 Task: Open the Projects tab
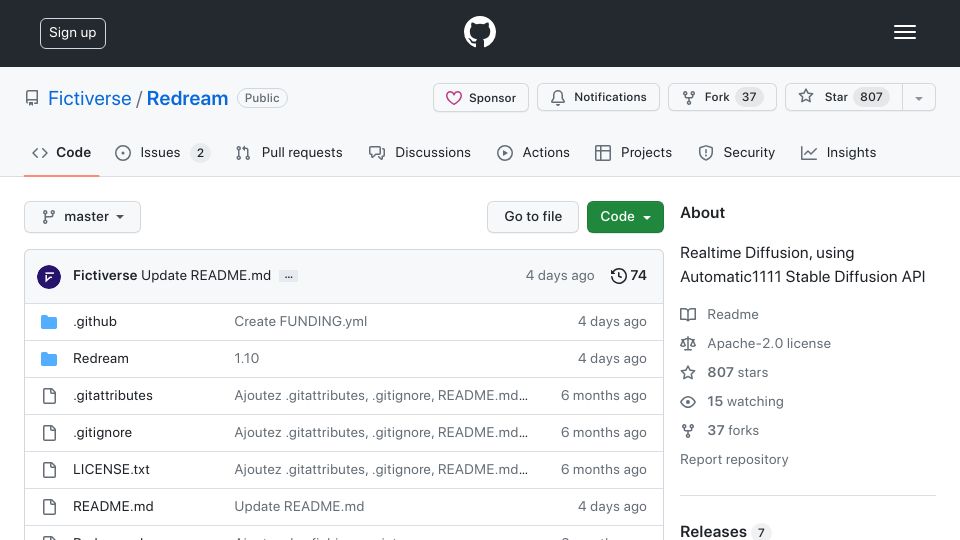tap(633, 152)
